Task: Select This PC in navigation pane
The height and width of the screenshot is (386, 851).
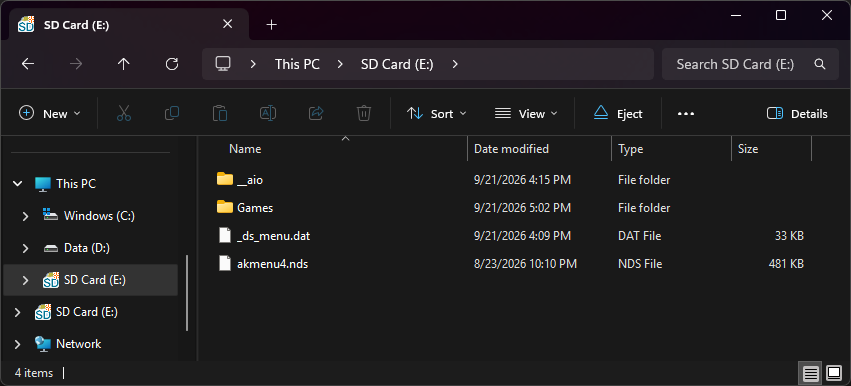Action: coord(76,184)
